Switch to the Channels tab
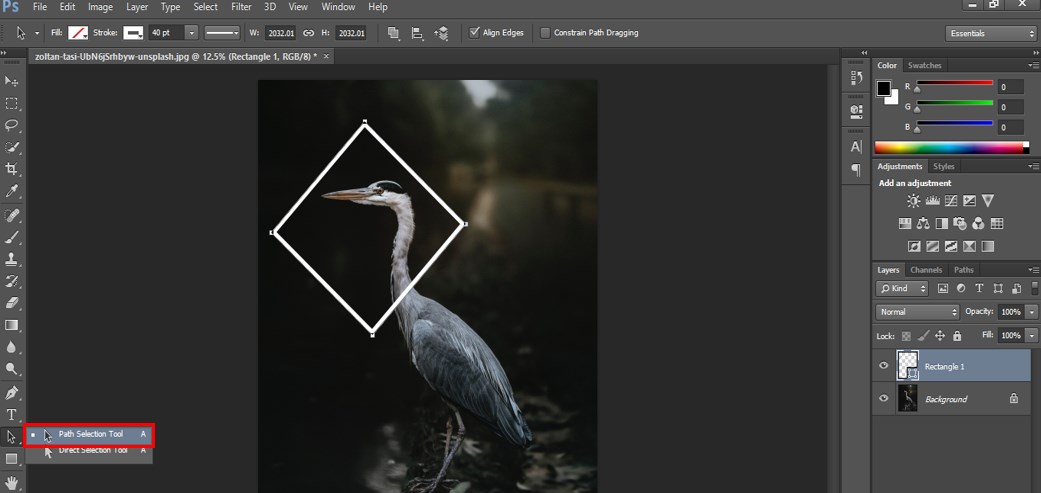This screenshot has width=1041, height=493. point(926,270)
